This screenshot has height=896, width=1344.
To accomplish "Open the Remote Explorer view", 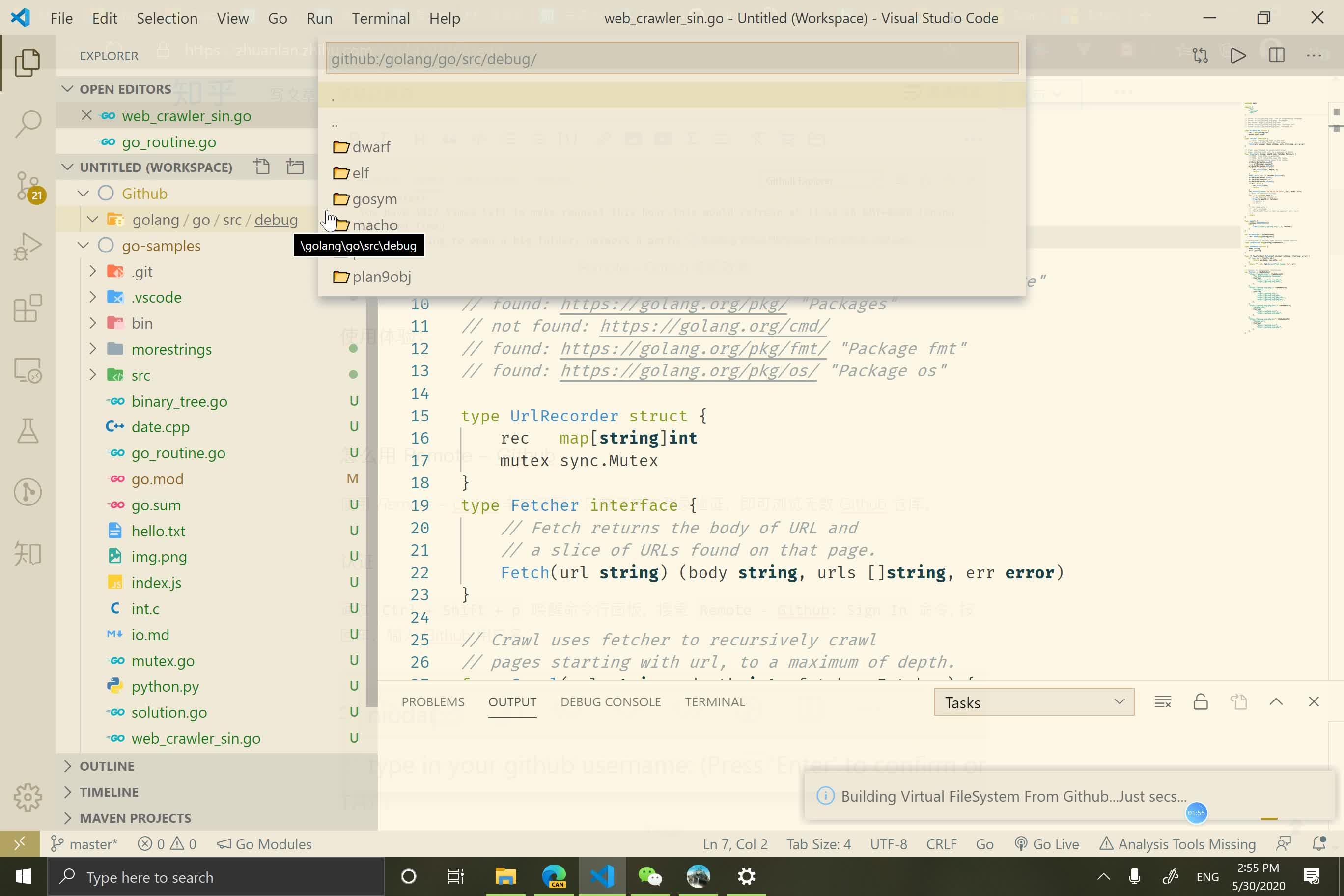I will click(28, 370).
